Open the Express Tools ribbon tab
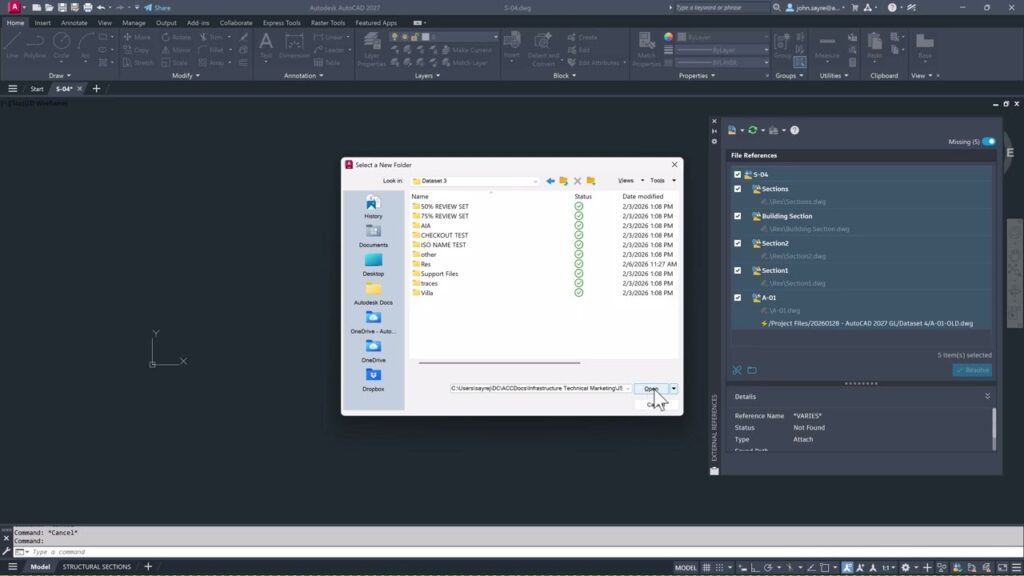This screenshot has height=576, width=1024. point(281,23)
